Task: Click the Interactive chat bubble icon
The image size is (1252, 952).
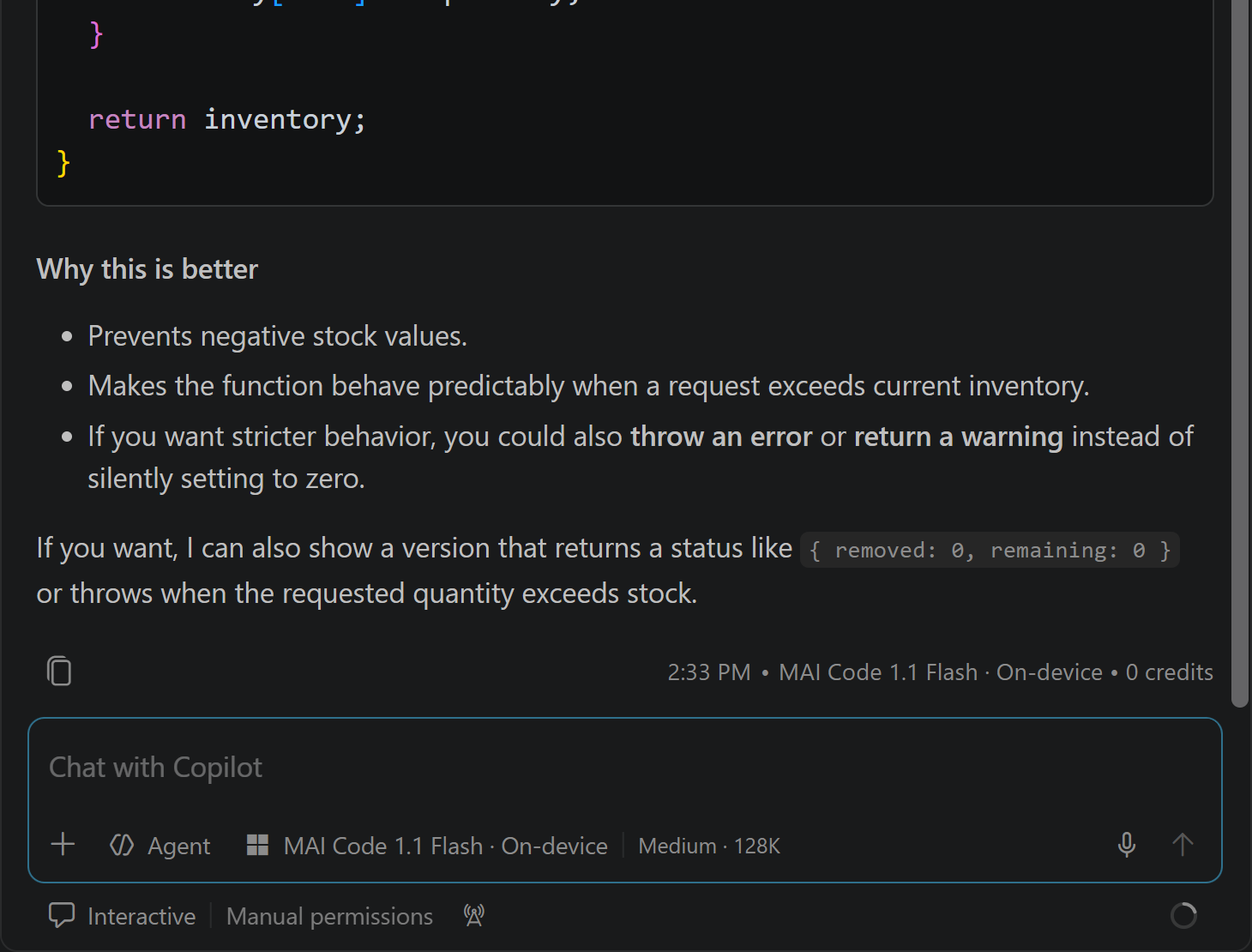Action: [x=62, y=916]
